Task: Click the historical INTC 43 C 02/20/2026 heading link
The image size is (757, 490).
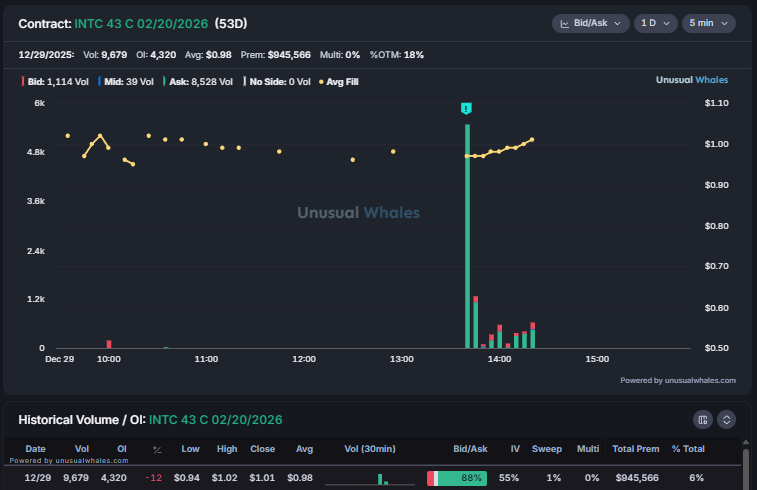Action: 215,420
